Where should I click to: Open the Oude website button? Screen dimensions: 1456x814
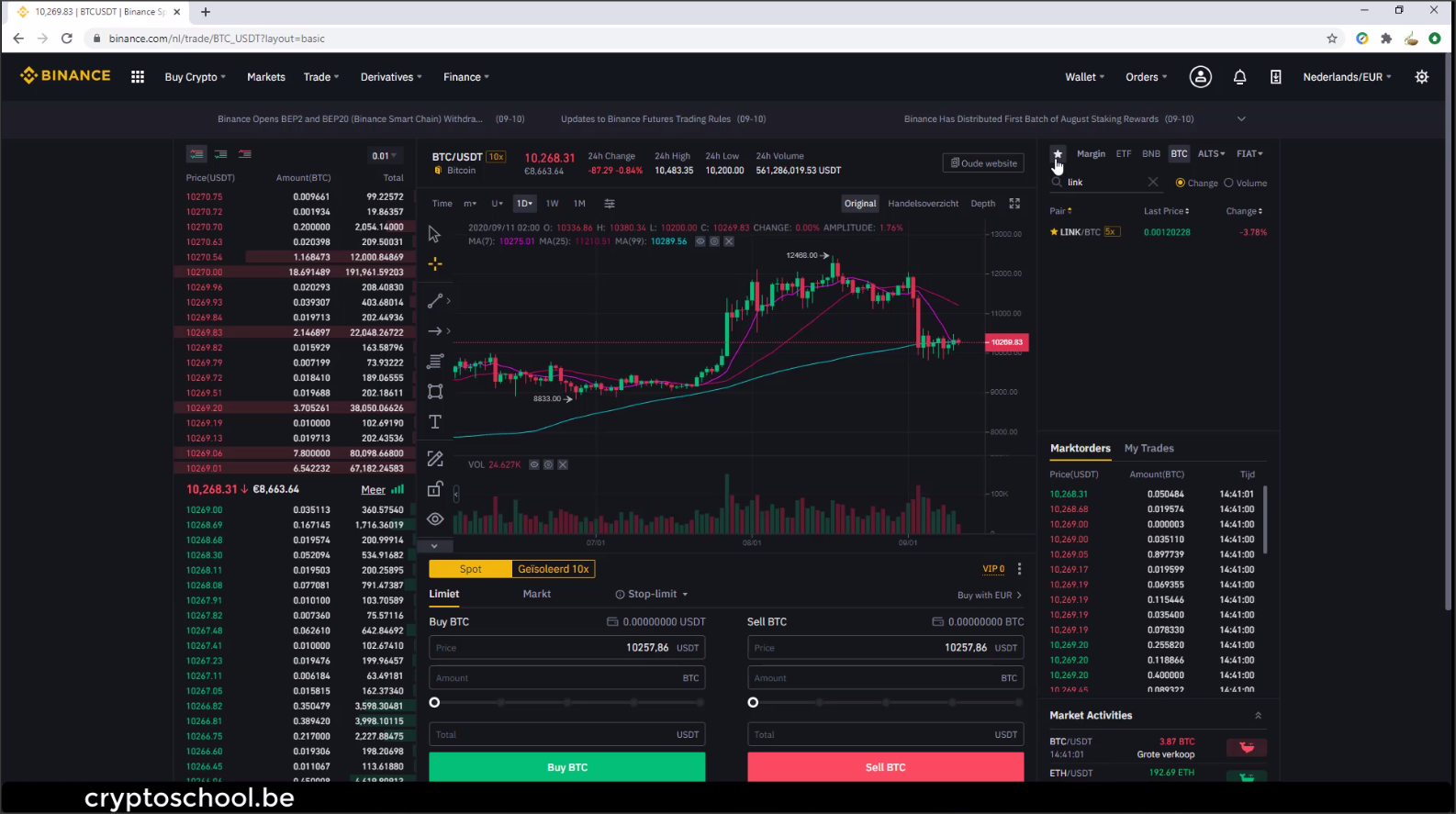coord(983,163)
